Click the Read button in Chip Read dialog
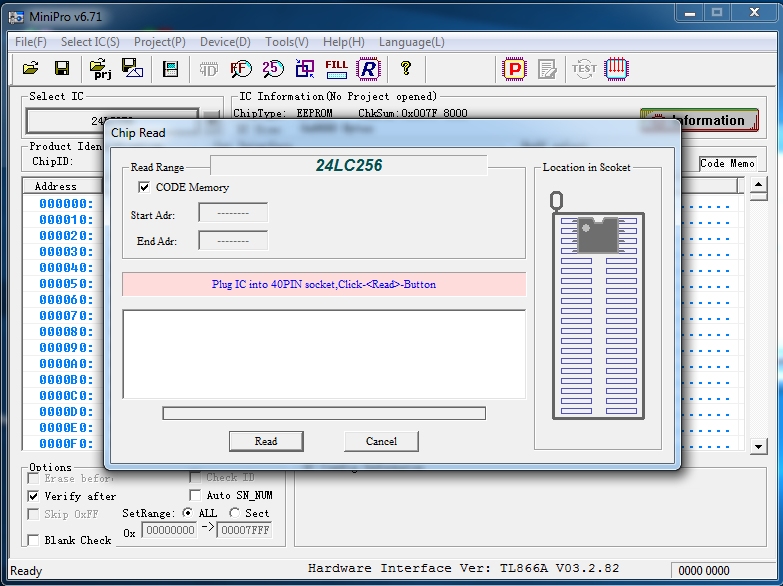Viewport: 783px width, 586px height. pyautogui.click(x=266, y=441)
